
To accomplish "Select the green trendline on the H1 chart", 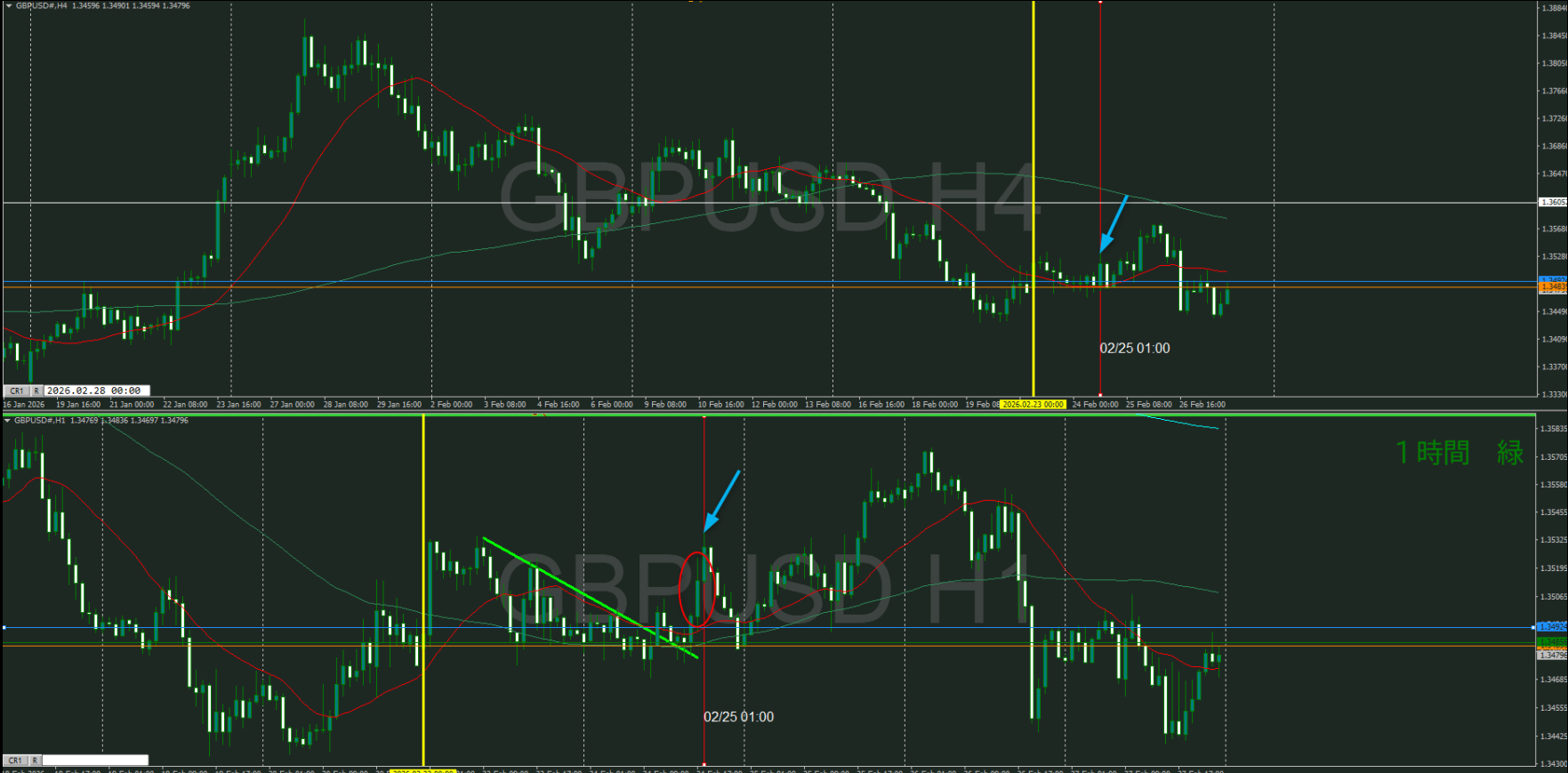I will click(589, 597).
